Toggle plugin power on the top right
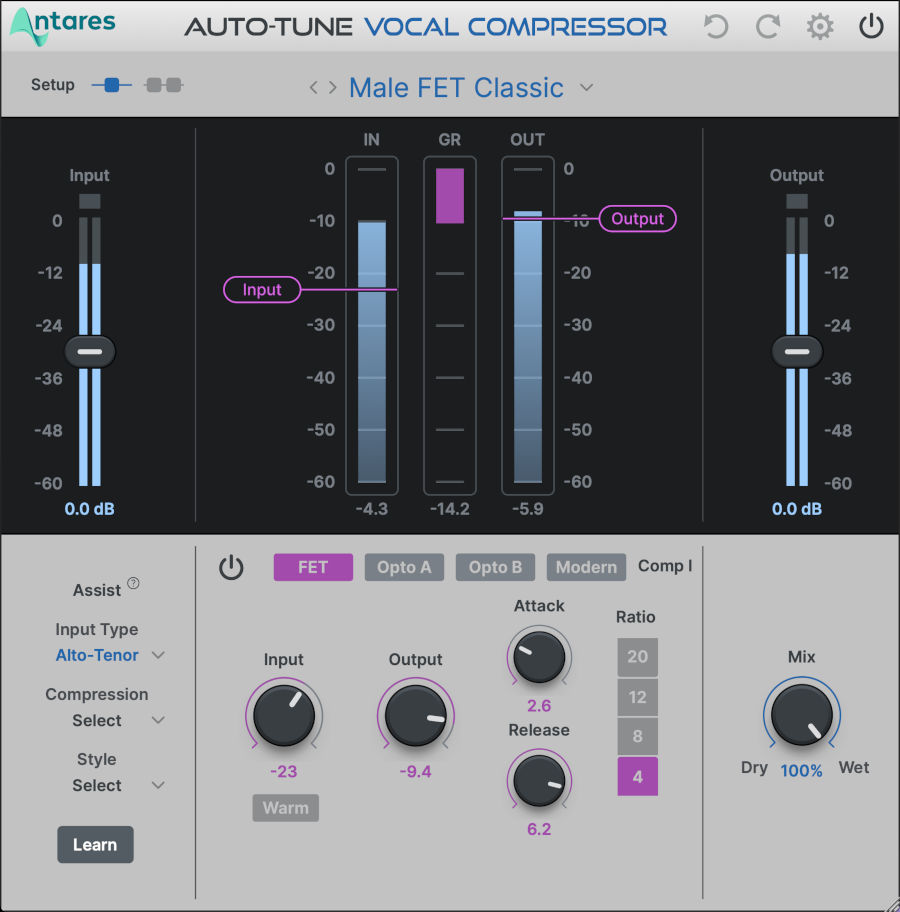This screenshot has height=912, width=900. pyautogui.click(x=871, y=27)
